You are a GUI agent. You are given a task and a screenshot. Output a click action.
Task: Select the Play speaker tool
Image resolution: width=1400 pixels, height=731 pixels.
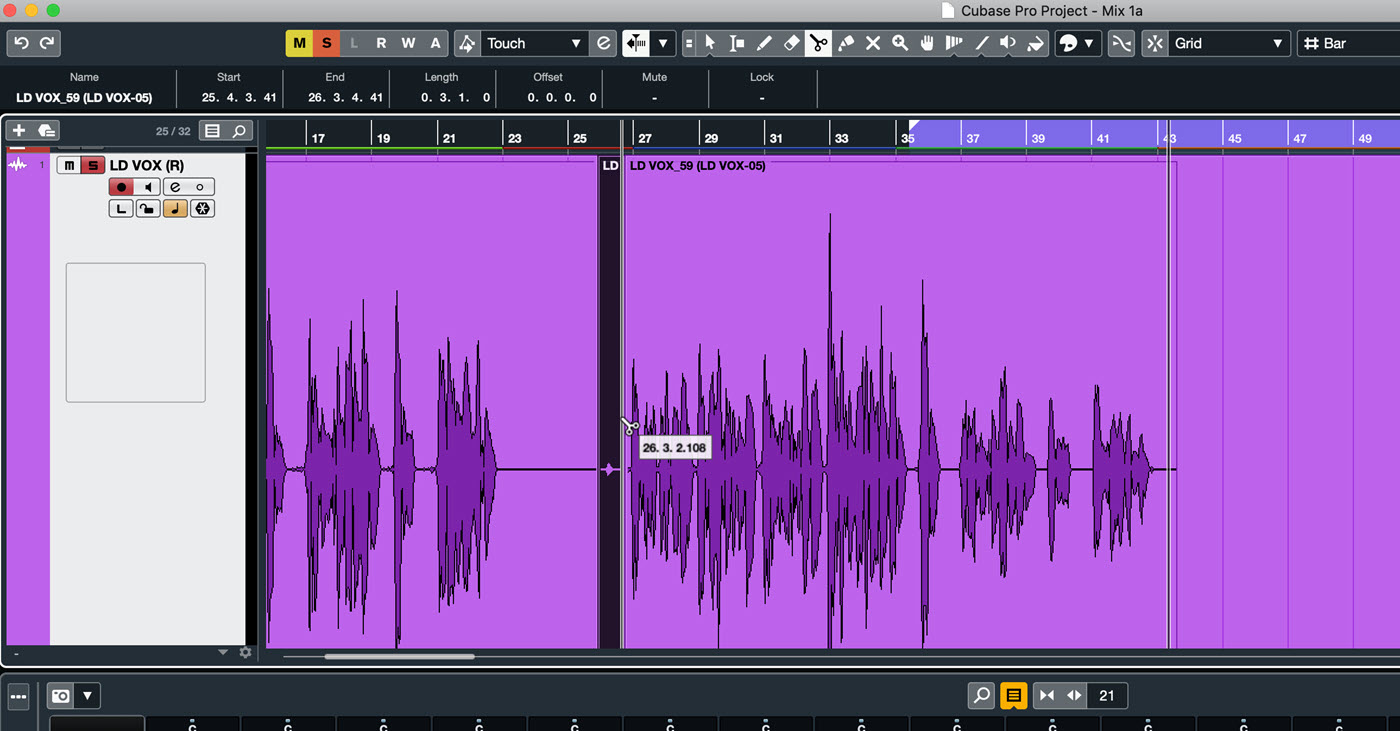pyautogui.click(x=1008, y=43)
